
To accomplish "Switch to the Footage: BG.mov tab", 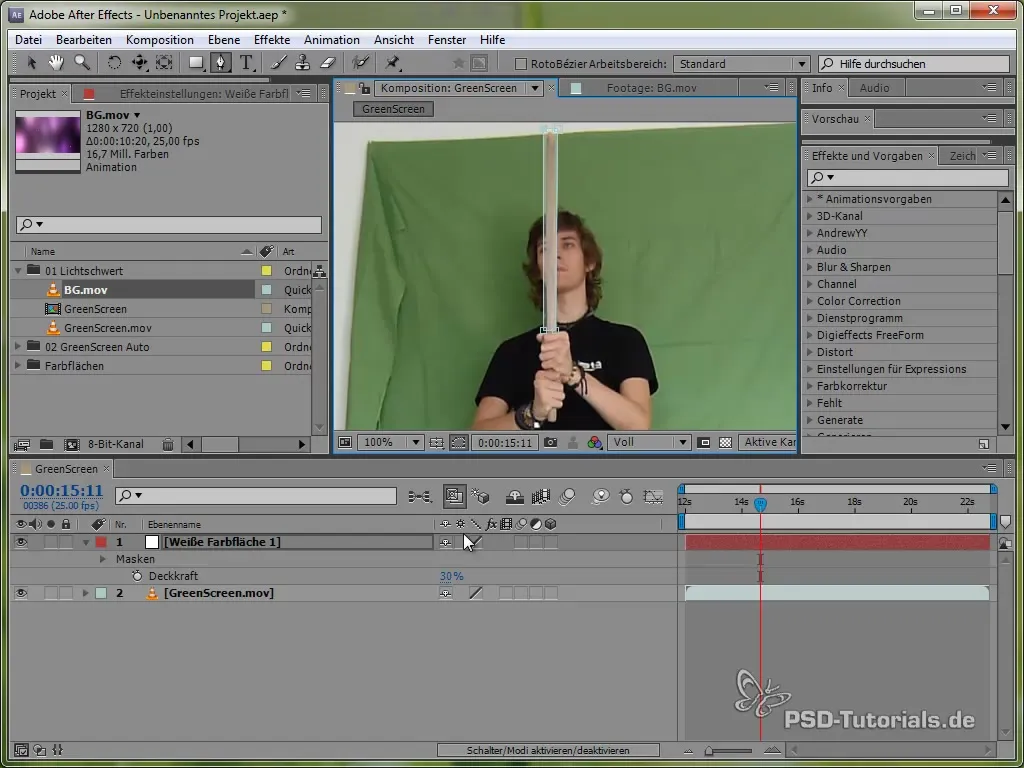I will [x=651, y=88].
